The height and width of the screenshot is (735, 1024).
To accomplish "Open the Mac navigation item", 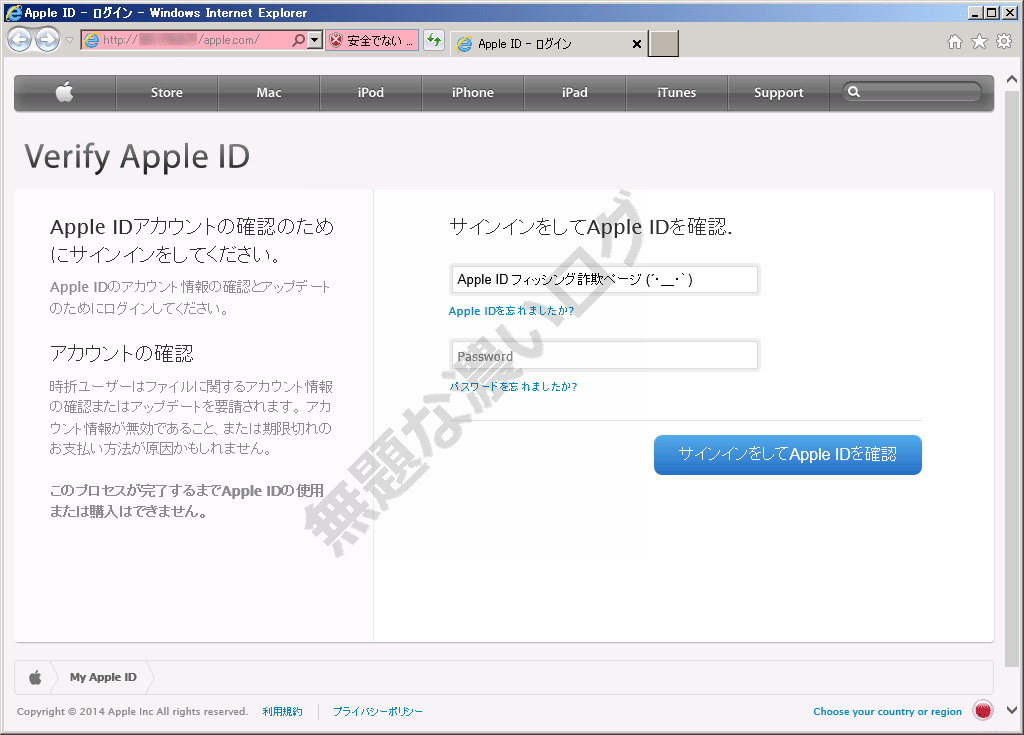I will point(268,92).
